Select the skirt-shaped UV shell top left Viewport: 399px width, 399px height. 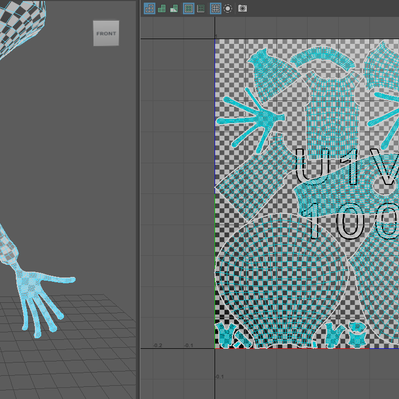pyautogui.click(x=272, y=75)
